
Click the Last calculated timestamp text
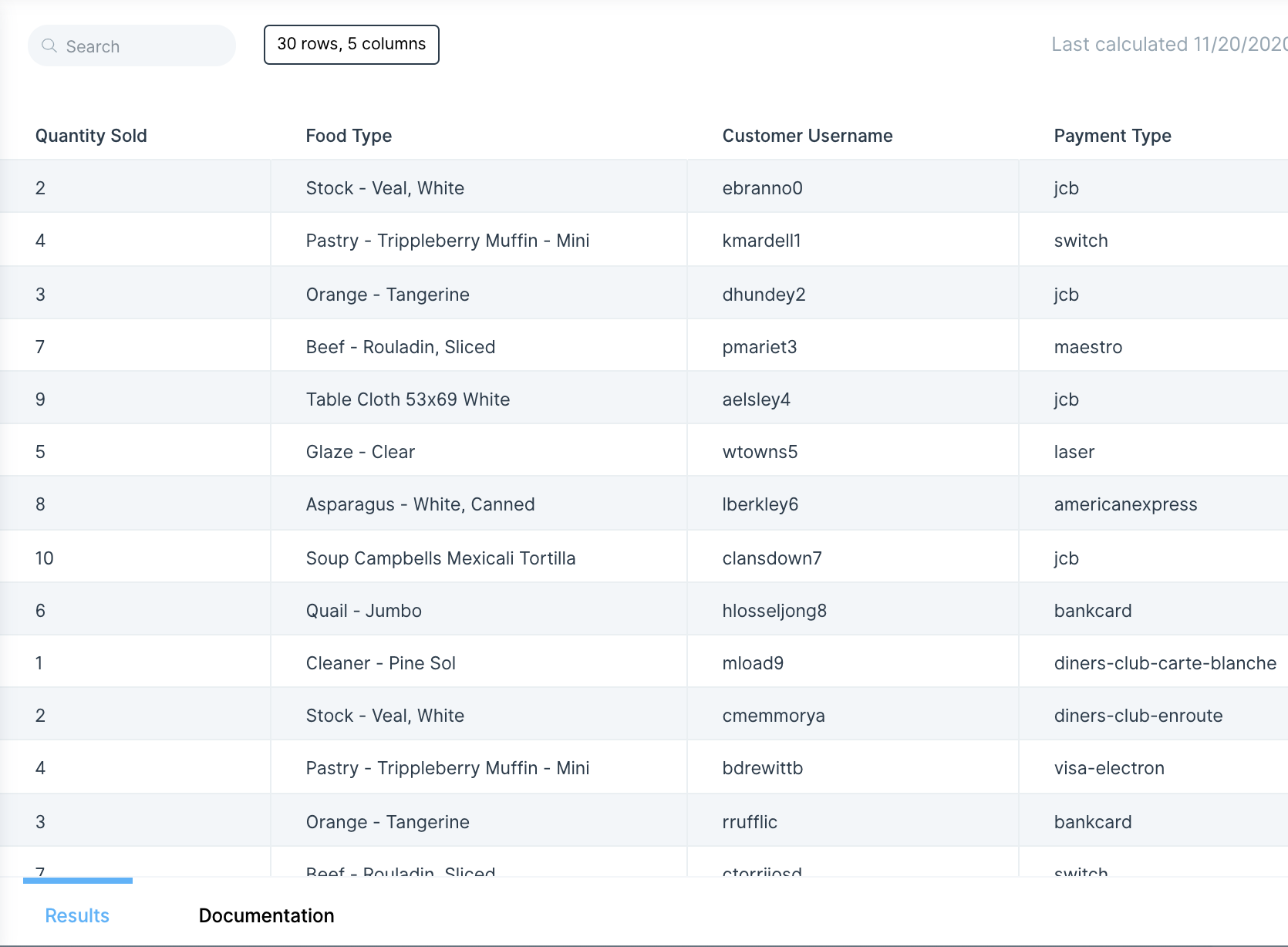point(1168,45)
